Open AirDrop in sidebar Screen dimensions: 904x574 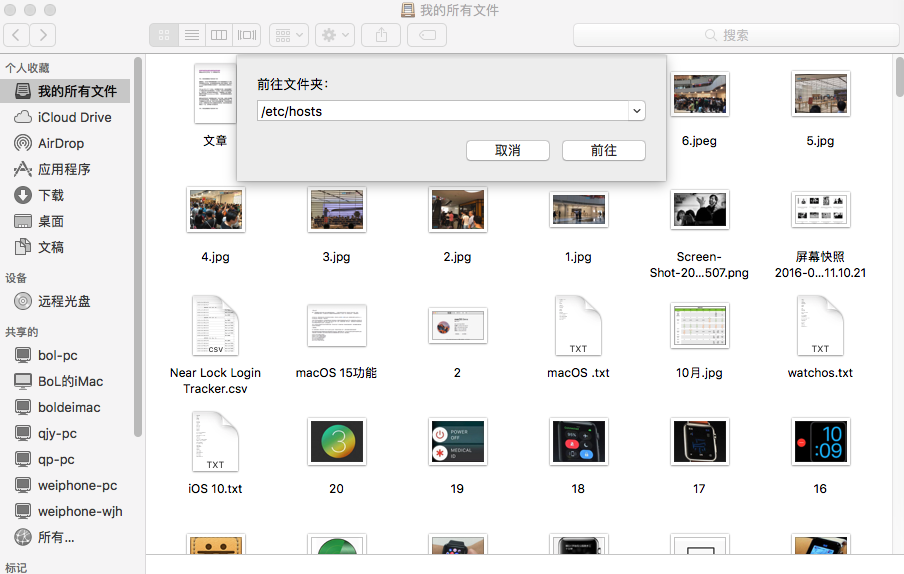tap(61, 143)
